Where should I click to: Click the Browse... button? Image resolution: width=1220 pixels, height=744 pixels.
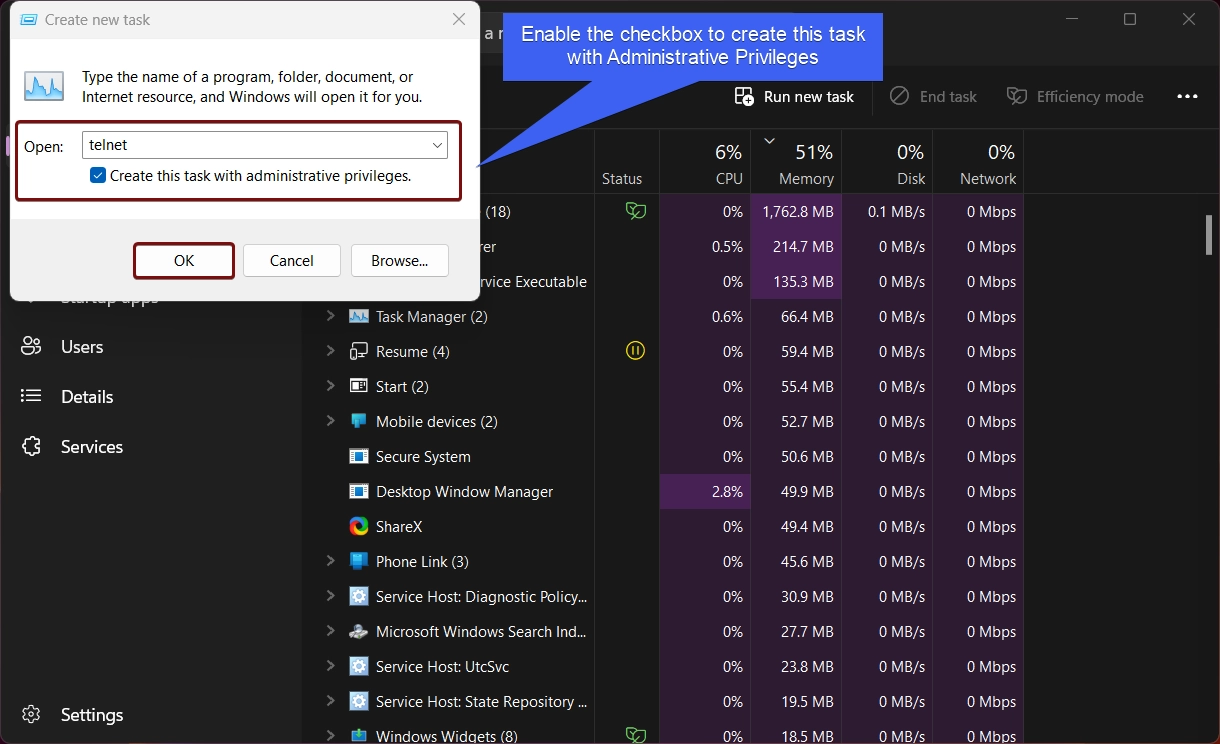click(x=400, y=261)
